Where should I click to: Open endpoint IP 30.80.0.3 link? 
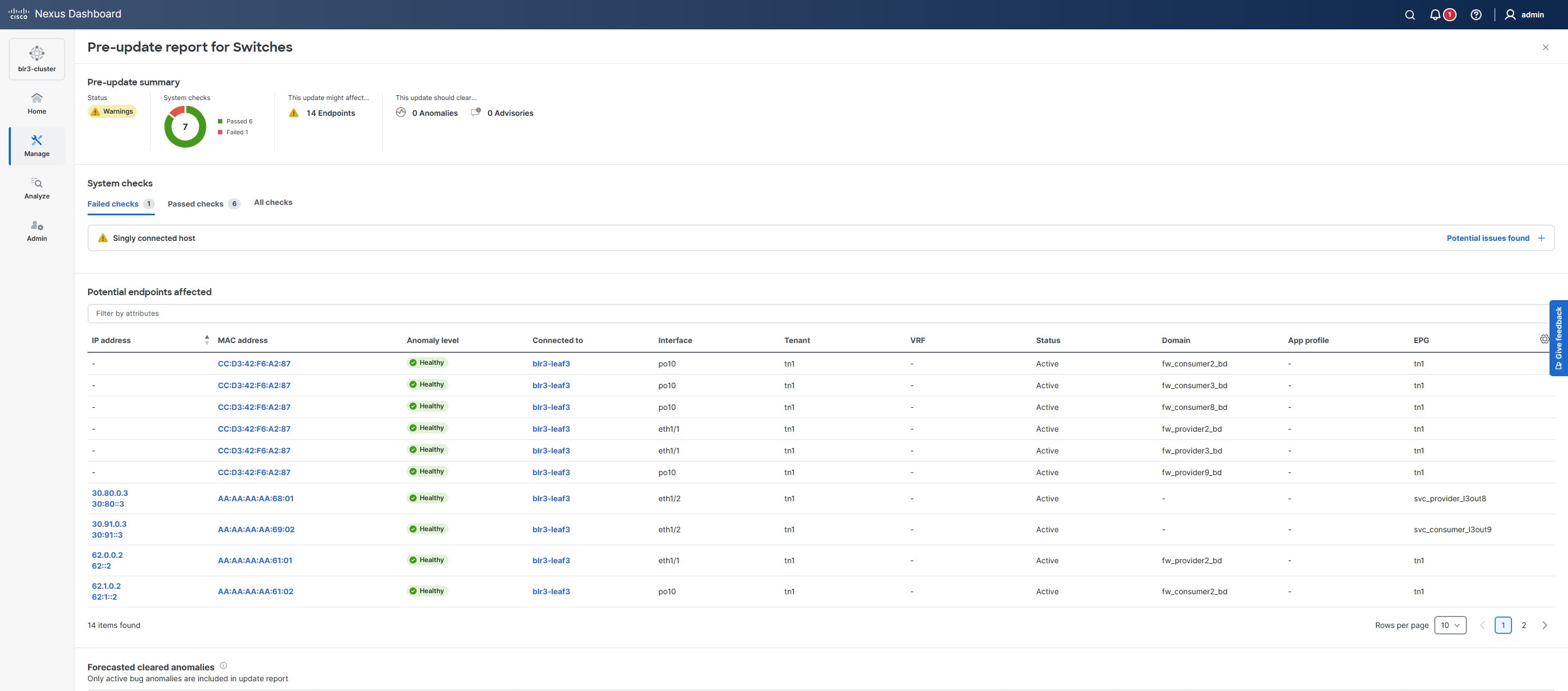110,493
